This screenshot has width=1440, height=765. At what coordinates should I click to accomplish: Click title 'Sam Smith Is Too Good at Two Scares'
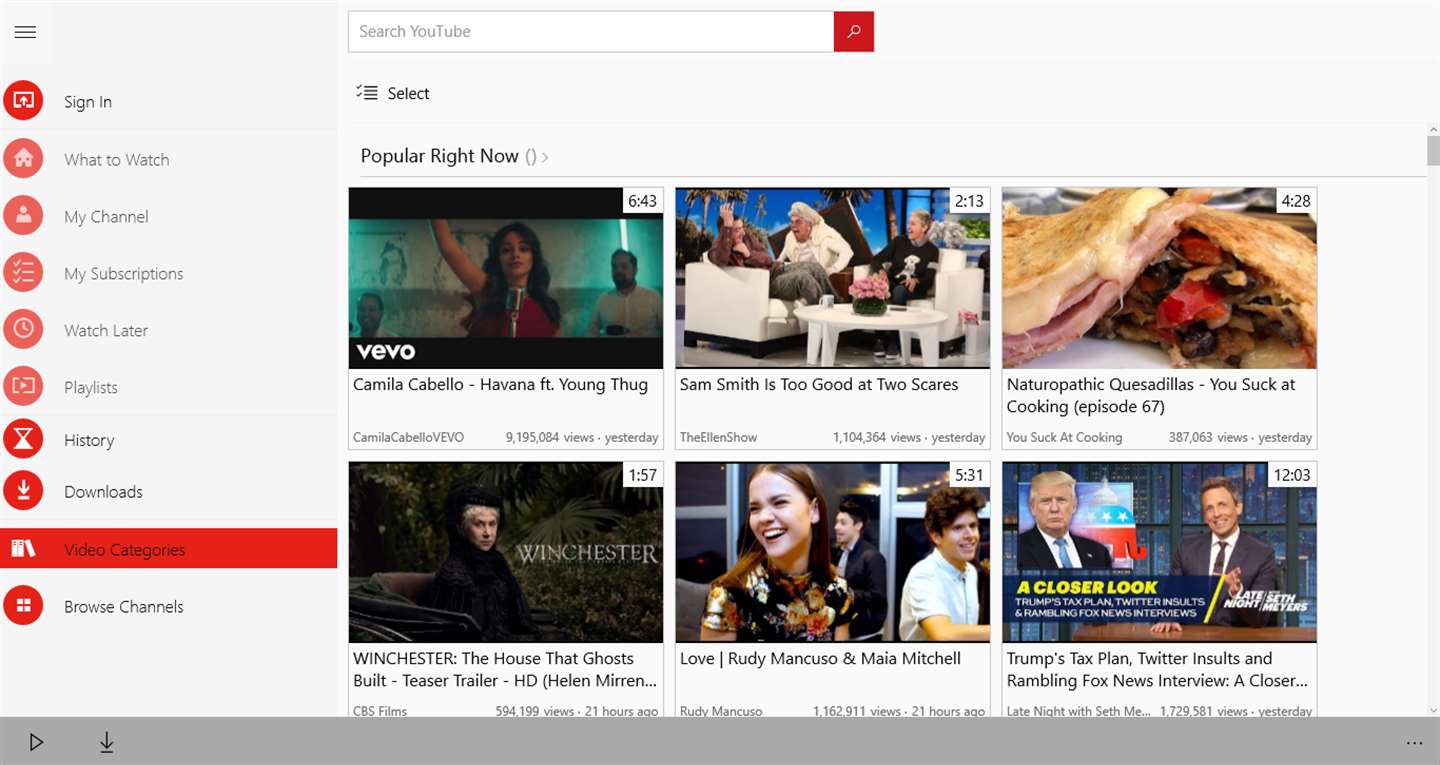[819, 384]
